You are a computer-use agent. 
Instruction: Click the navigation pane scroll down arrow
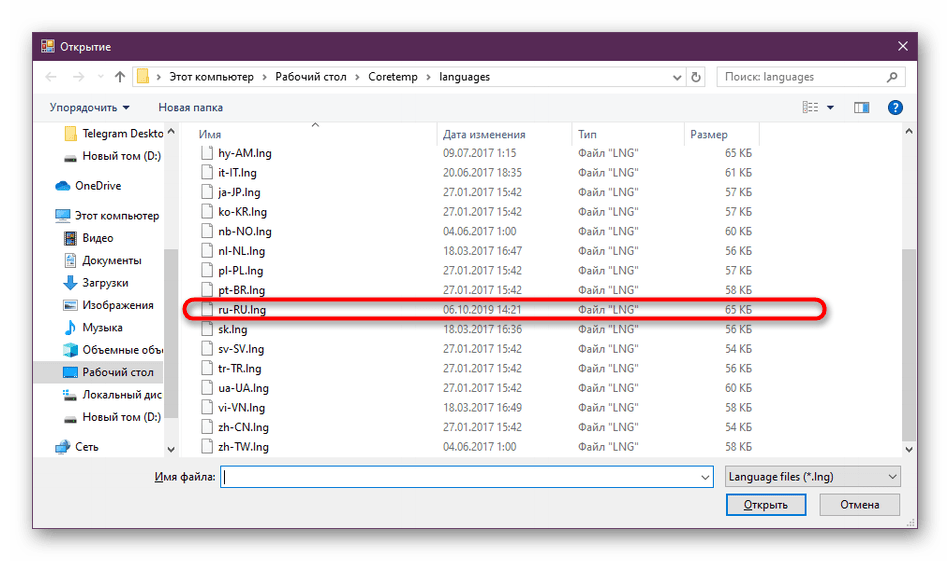[171, 449]
